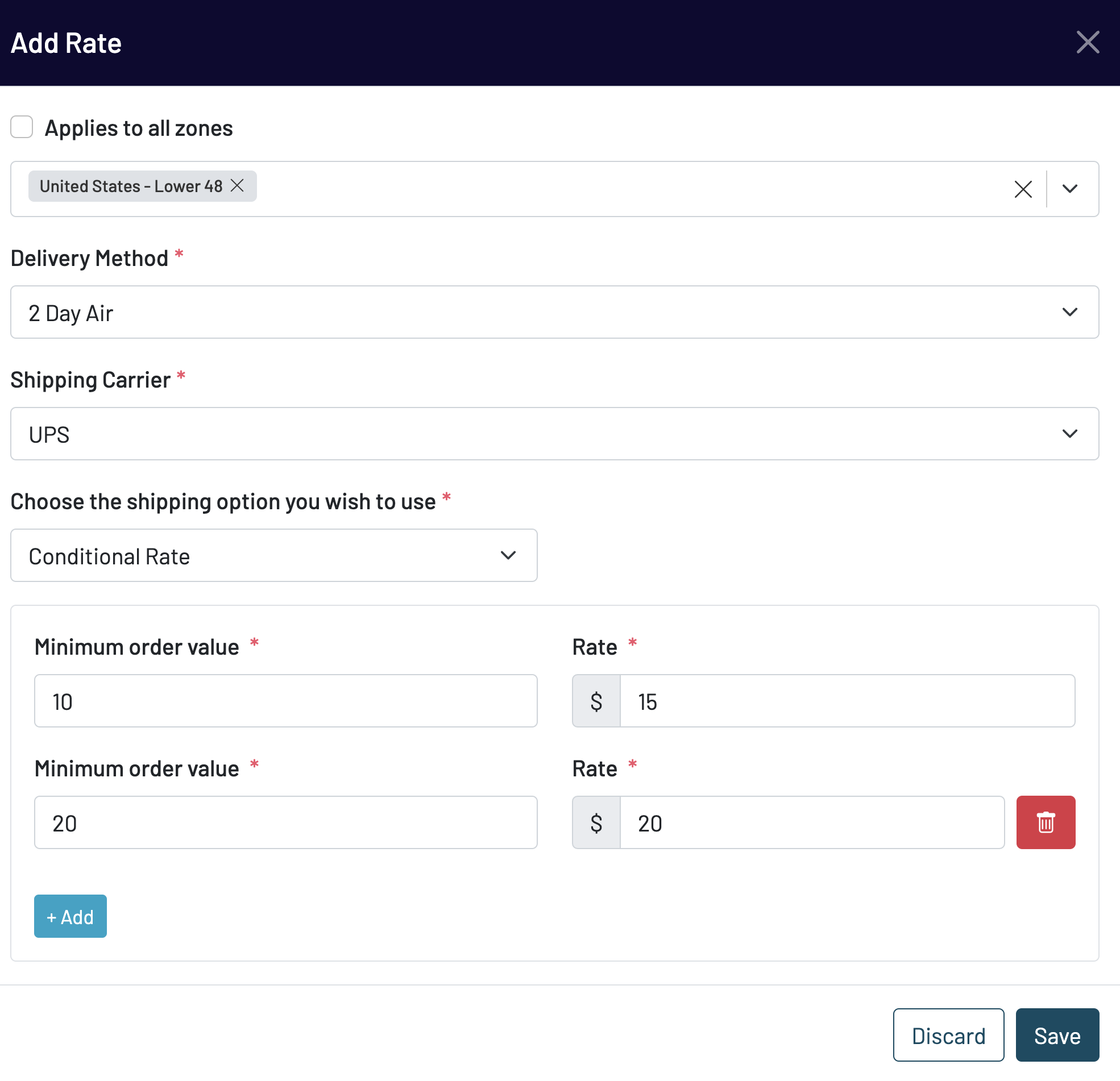Open the Conditional Rate shipping option dropdown
The width and height of the screenshot is (1120, 1081).
[273, 556]
